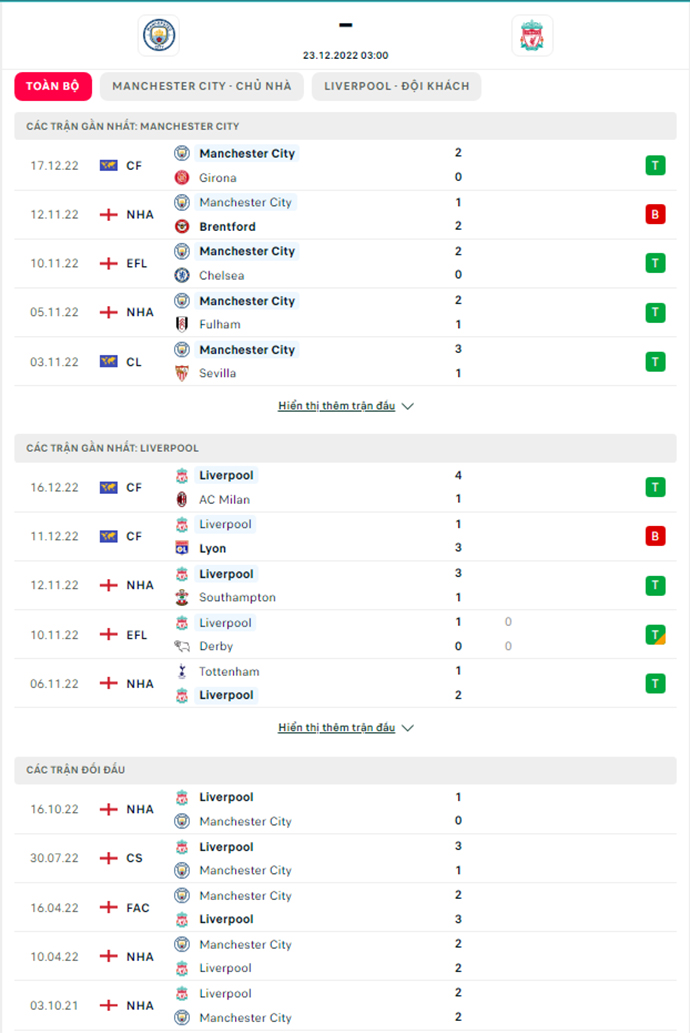Open the Southampton team link
The height and width of the screenshot is (1033, 690).
(x=237, y=597)
